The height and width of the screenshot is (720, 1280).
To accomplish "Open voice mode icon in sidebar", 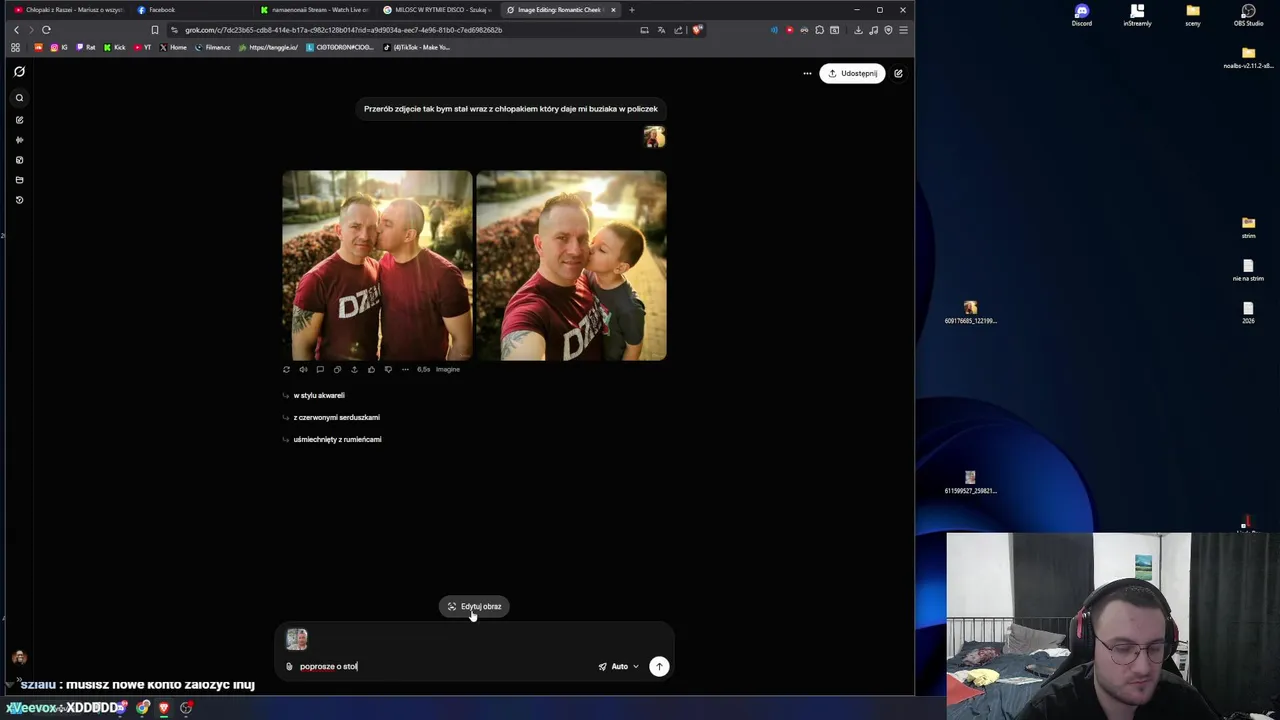I will pyautogui.click(x=19, y=140).
